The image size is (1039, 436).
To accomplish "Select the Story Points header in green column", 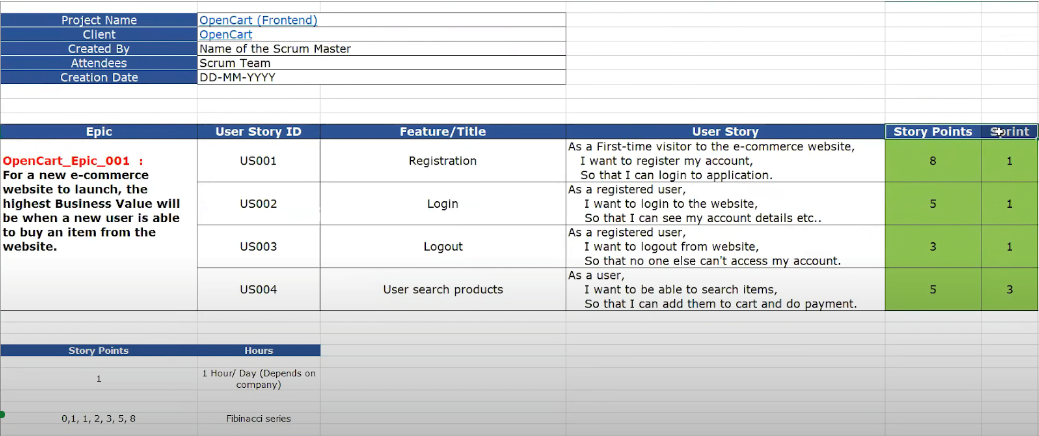I will pyautogui.click(x=933, y=132).
